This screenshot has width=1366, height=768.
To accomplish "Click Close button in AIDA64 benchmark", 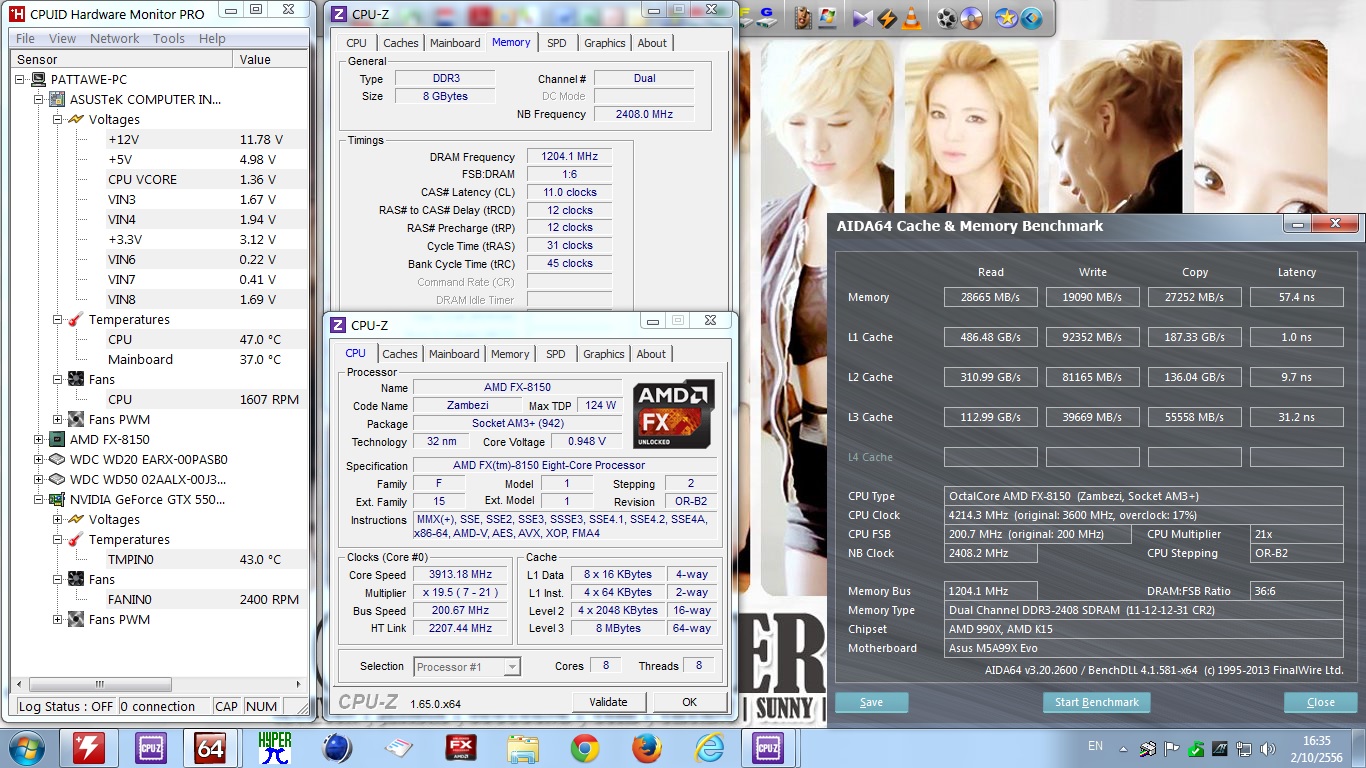I will pos(1321,702).
